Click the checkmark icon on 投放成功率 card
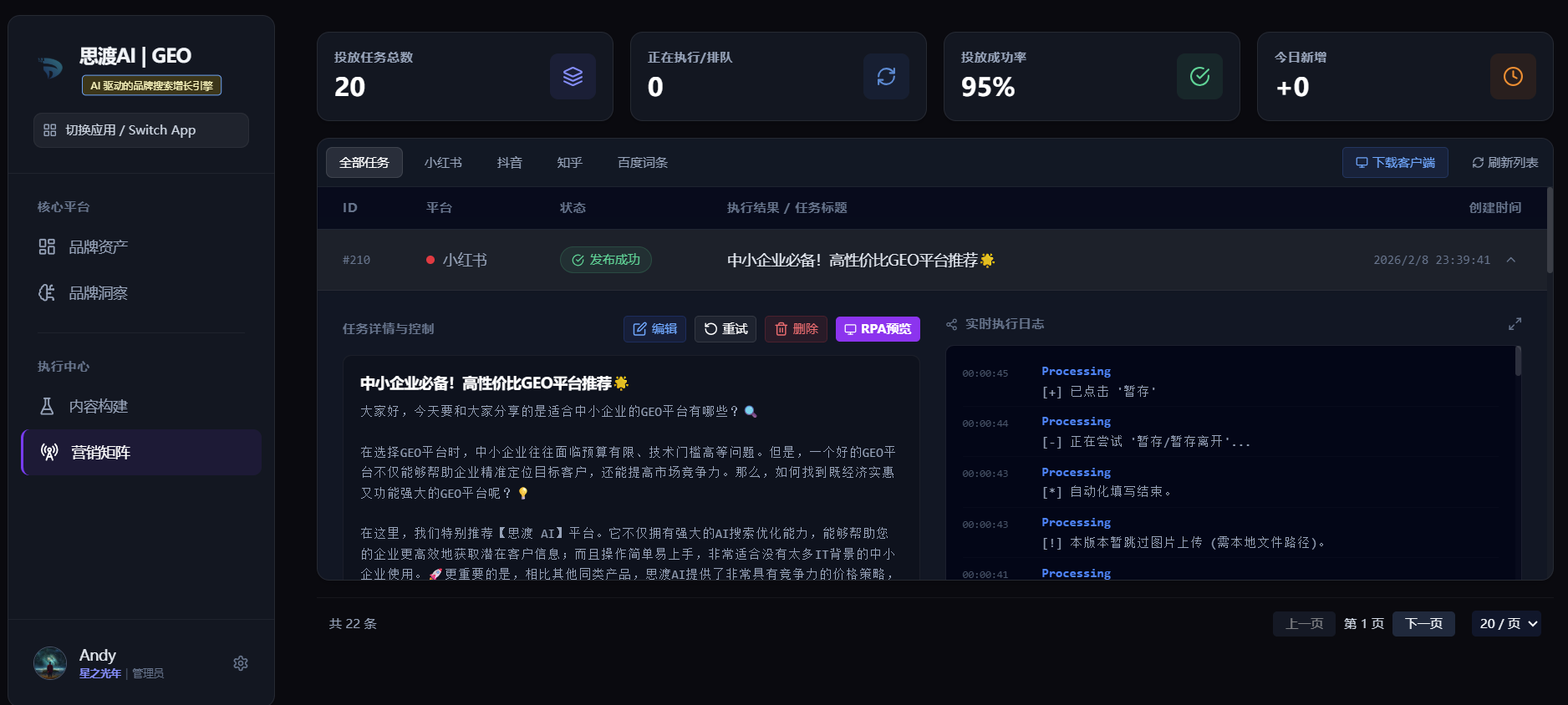 (x=1199, y=76)
